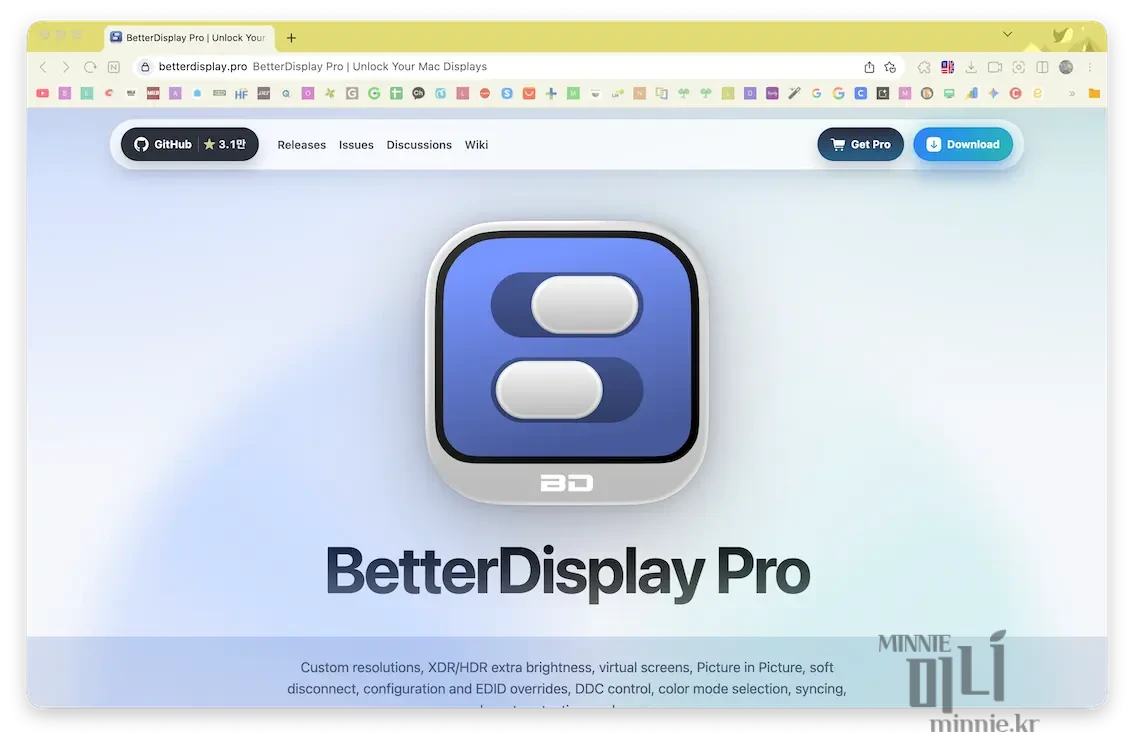This screenshot has height=741, width=1134.
Task: Go to the Releases page
Action: tap(302, 145)
